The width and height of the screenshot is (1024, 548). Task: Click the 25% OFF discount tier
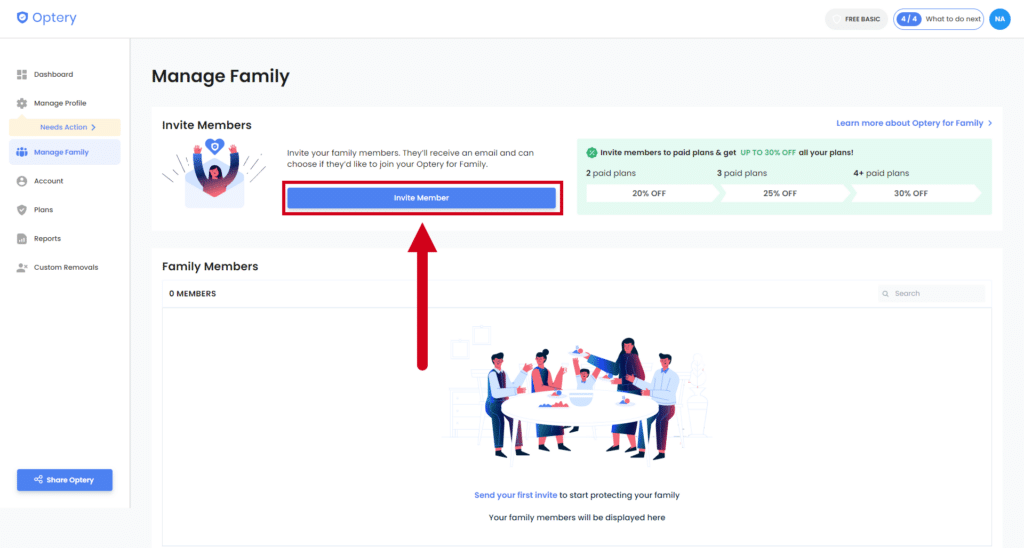[x=780, y=193]
